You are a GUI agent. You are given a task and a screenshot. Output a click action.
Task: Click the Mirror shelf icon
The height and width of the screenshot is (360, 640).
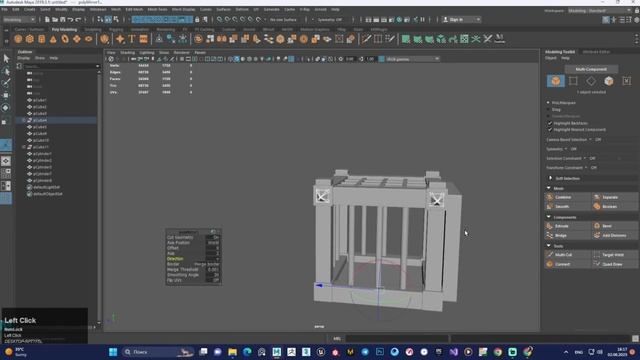[x=222, y=39]
